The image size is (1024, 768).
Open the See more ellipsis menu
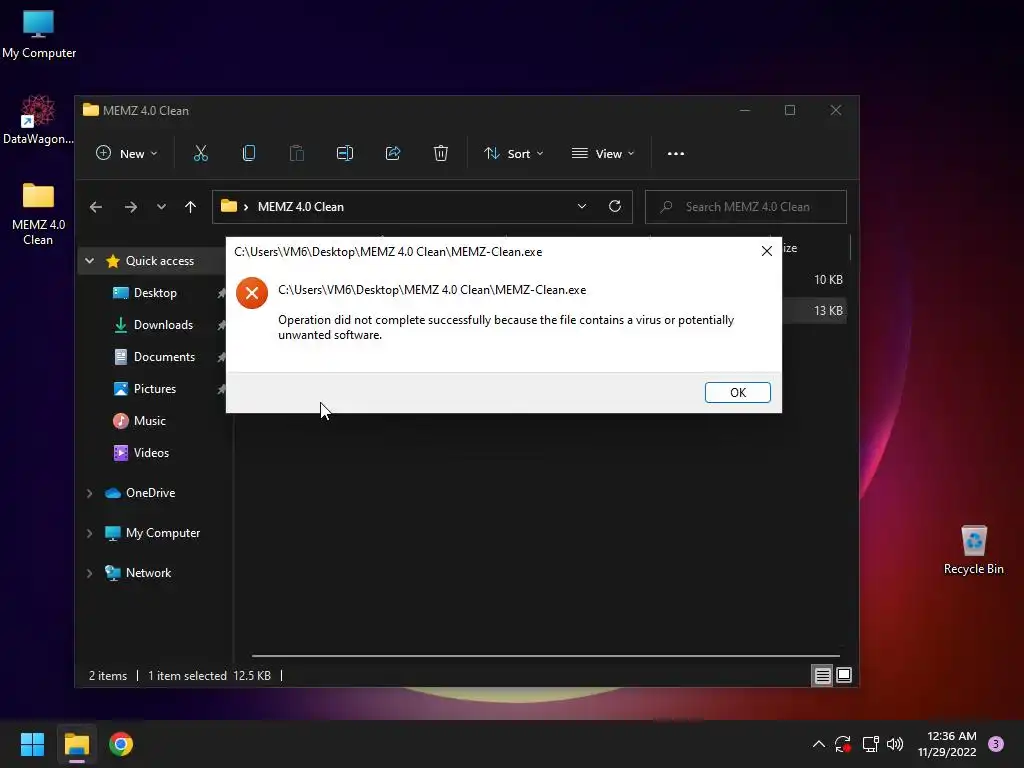point(676,153)
